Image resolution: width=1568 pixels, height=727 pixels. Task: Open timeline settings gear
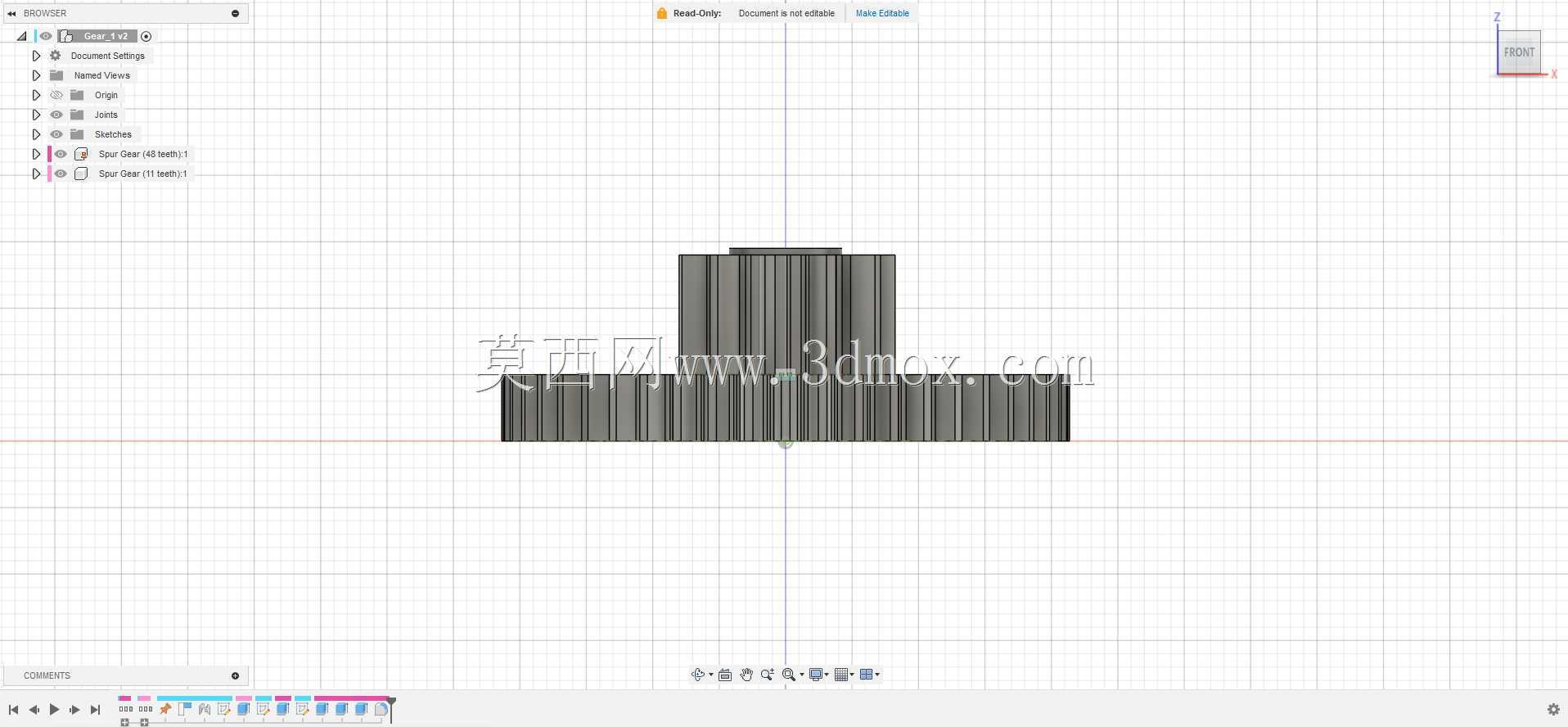pyautogui.click(x=1553, y=710)
